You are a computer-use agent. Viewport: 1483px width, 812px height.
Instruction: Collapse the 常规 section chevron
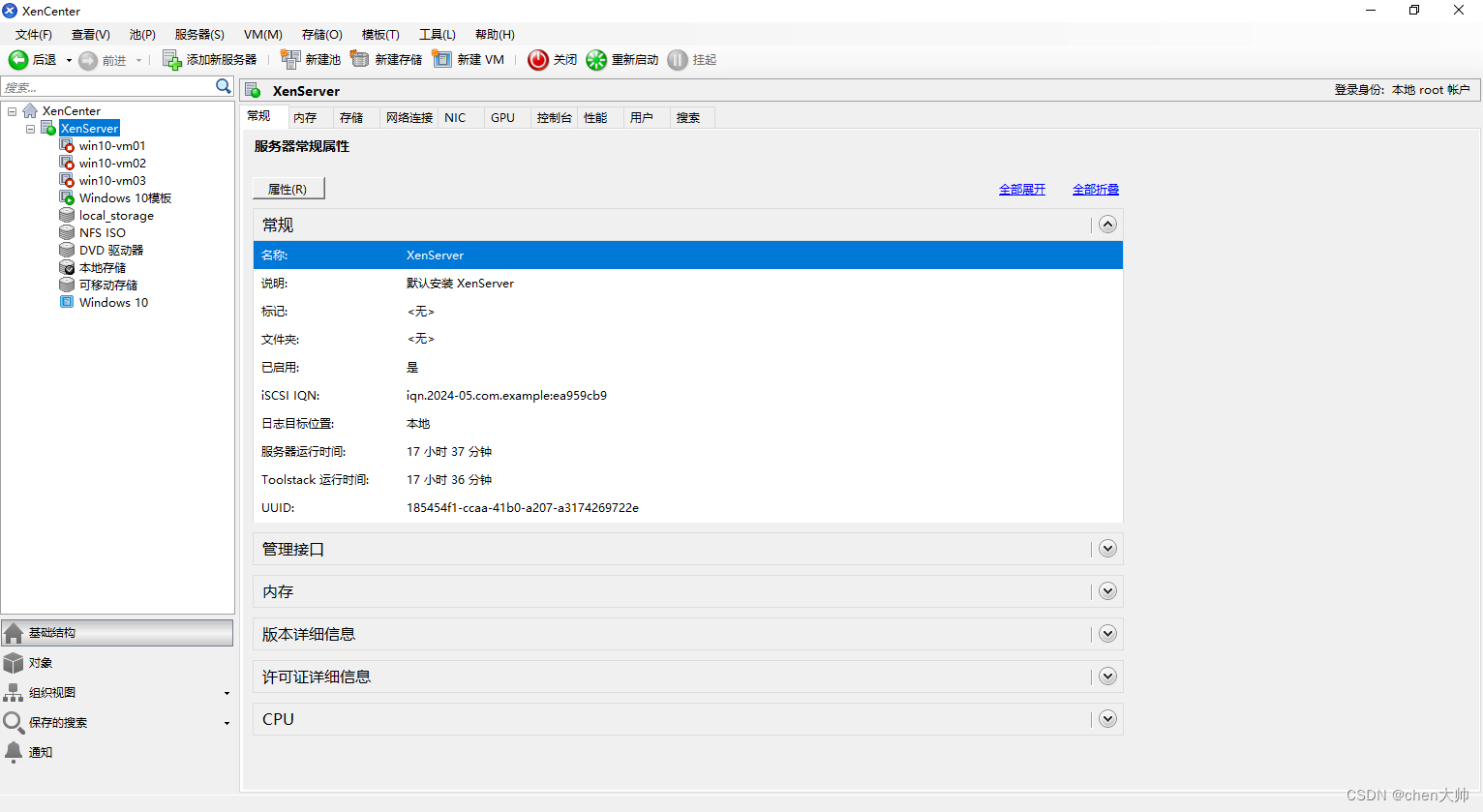[x=1108, y=225]
